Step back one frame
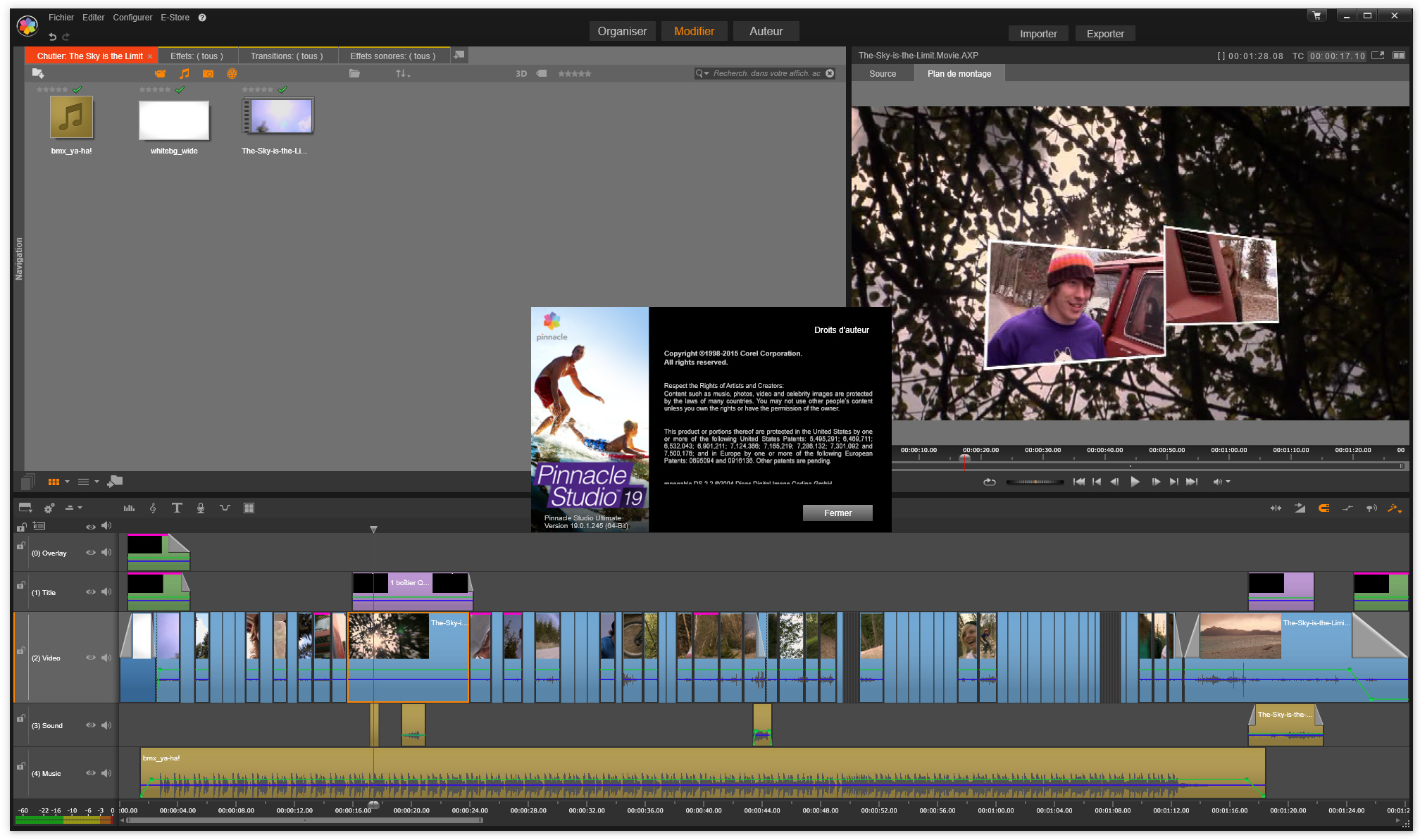 [1114, 482]
